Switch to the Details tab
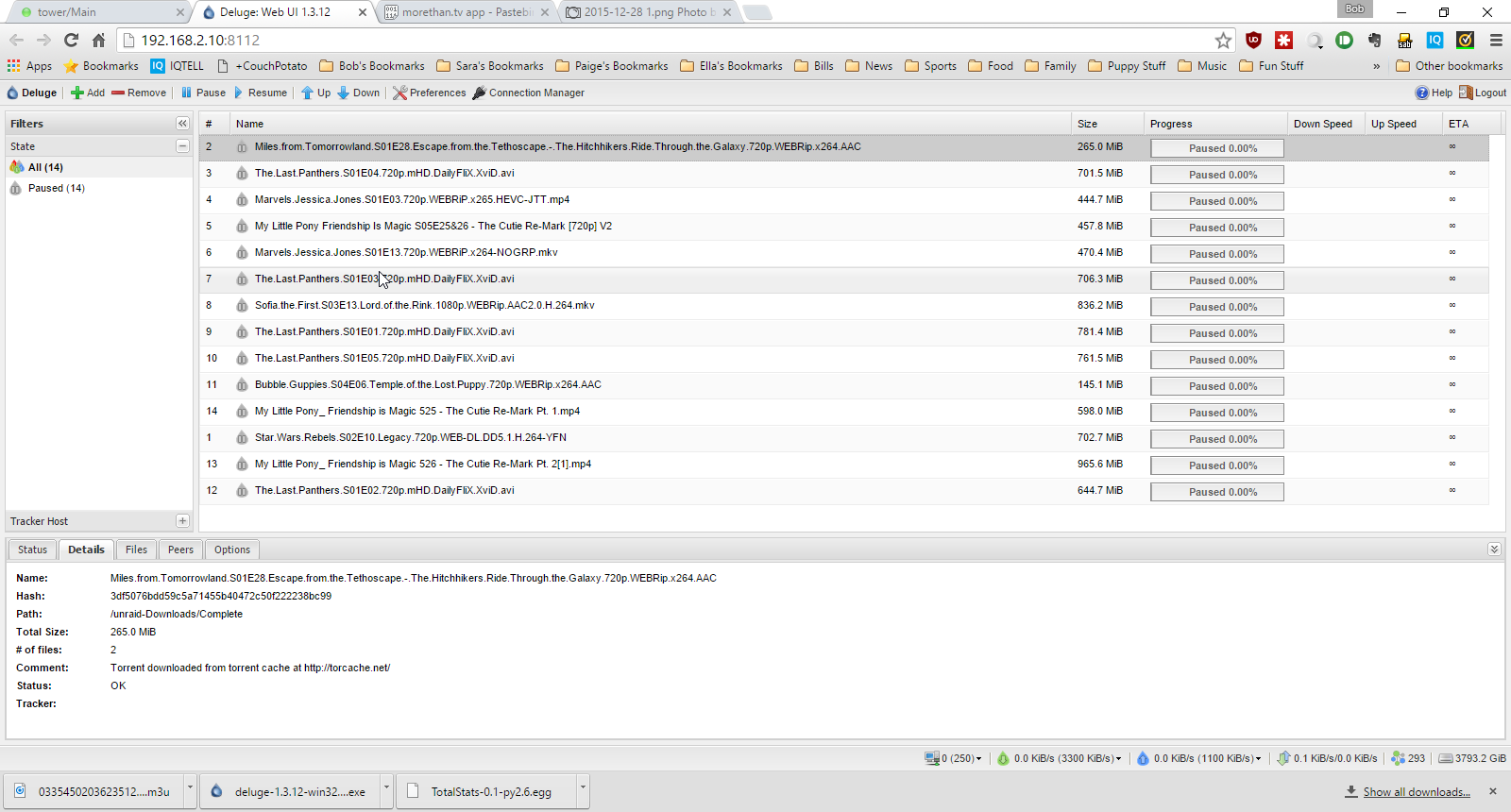The width and height of the screenshot is (1511, 812). [x=86, y=550]
